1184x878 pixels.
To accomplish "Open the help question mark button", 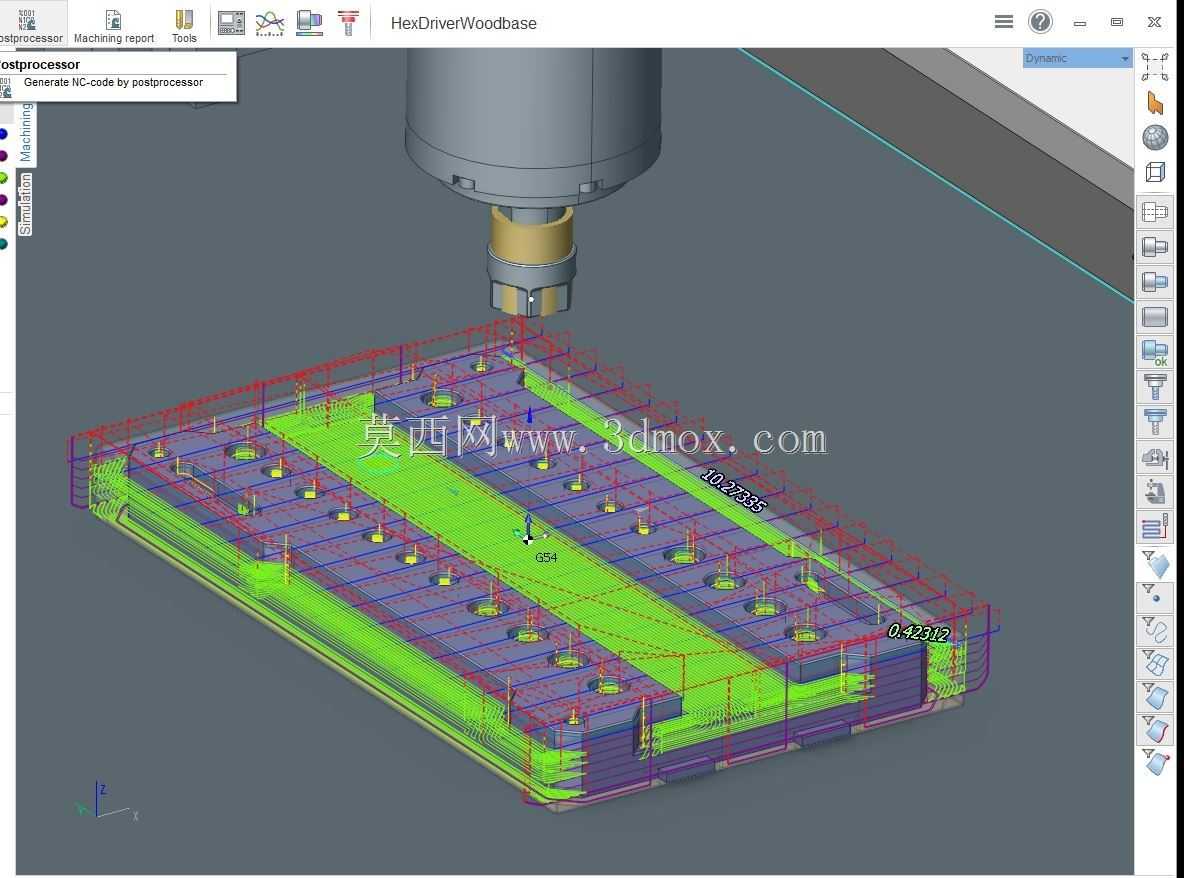I will click(1041, 22).
